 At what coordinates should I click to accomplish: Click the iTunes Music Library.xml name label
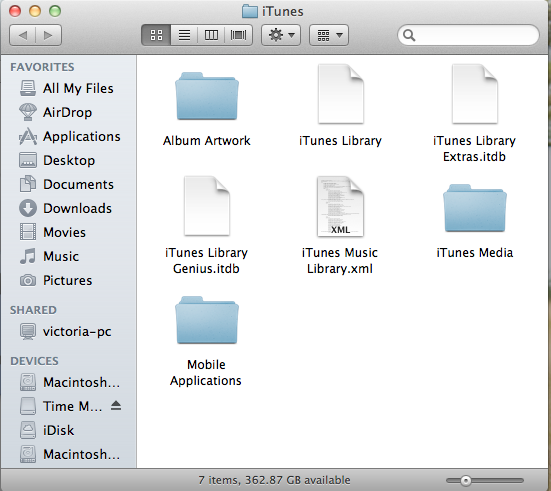pos(340,260)
